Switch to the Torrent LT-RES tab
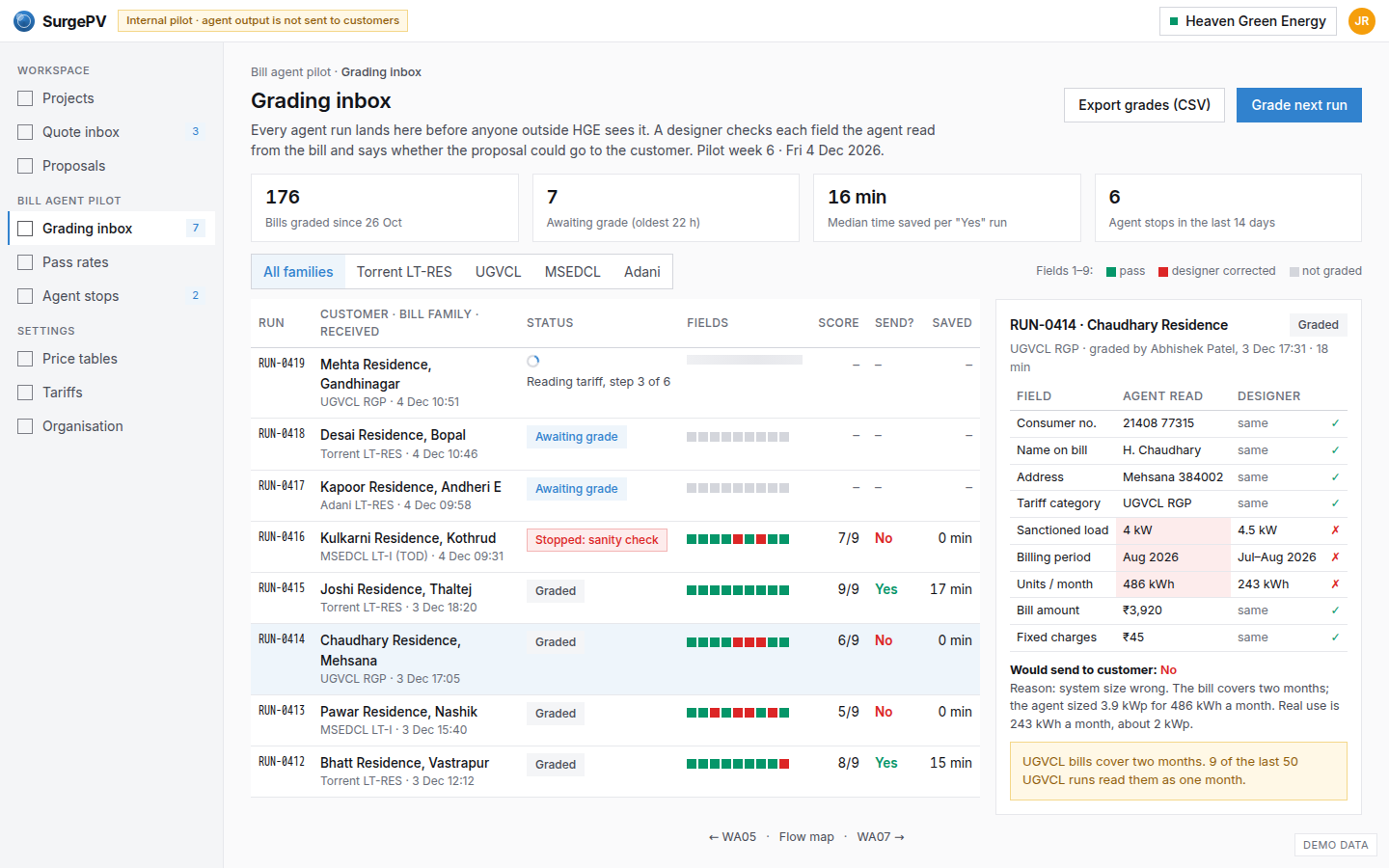The height and width of the screenshot is (868, 1389). [404, 272]
